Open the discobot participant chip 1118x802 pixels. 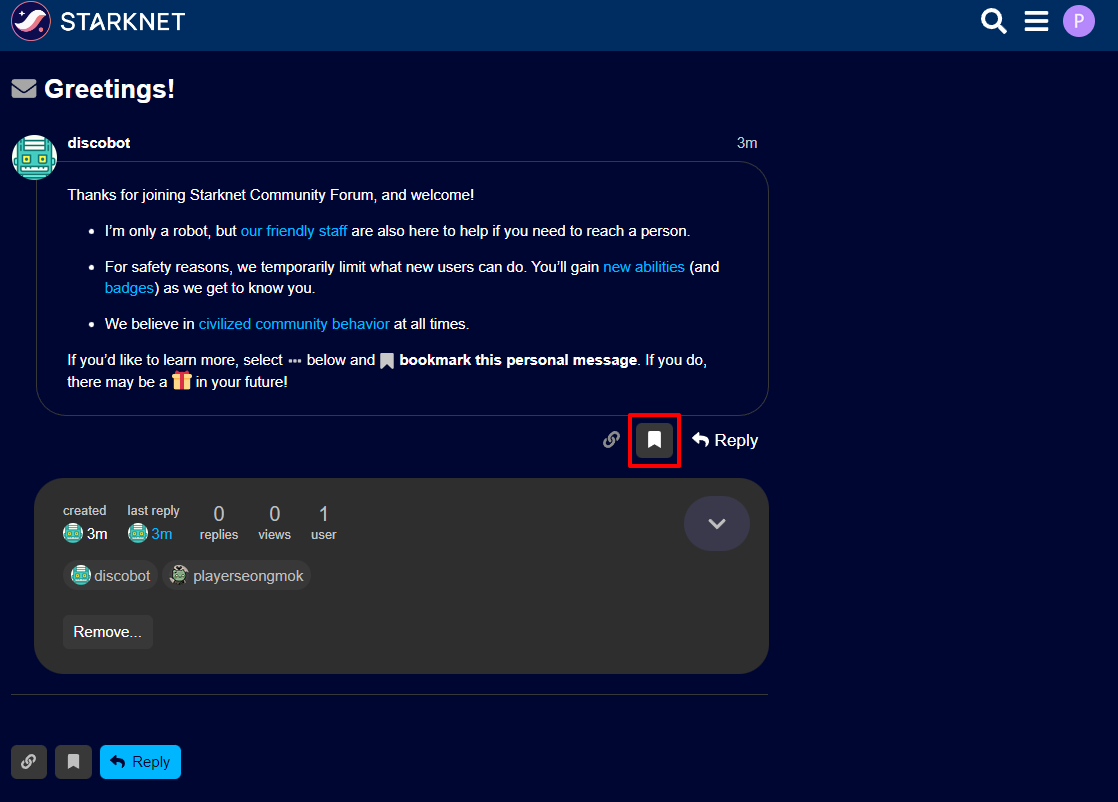[x=111, y=575]
